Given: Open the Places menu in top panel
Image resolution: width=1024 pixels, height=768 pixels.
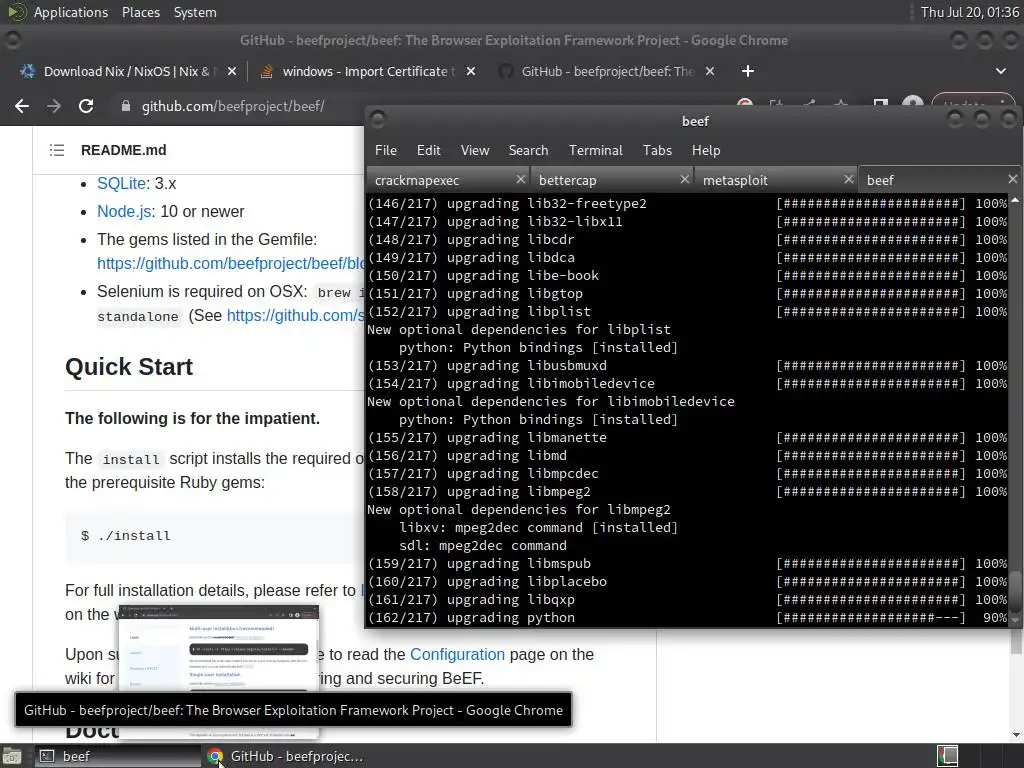Looking at the screenshot, I should [140, 12].
